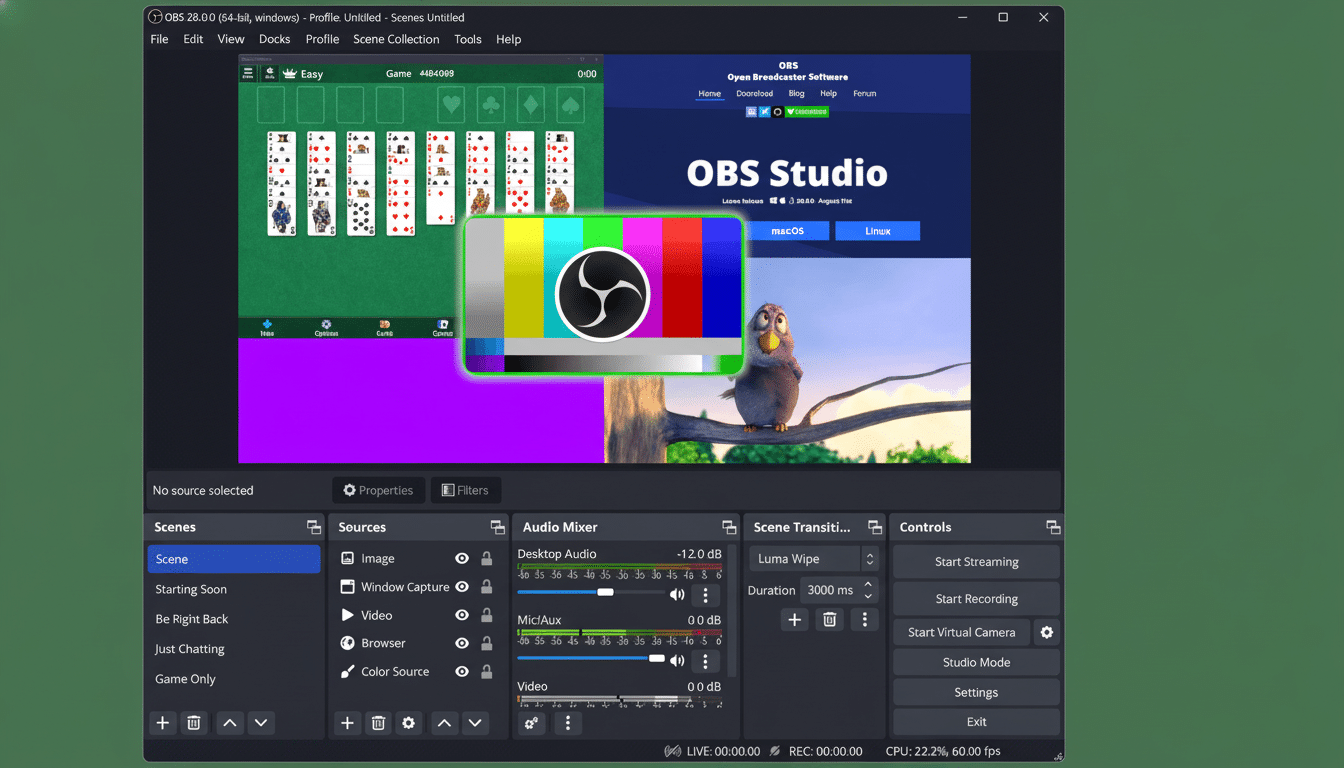Select the Game Only scene
The width and height of the screenshot is (1344, 768).
[x=185, y=679]
